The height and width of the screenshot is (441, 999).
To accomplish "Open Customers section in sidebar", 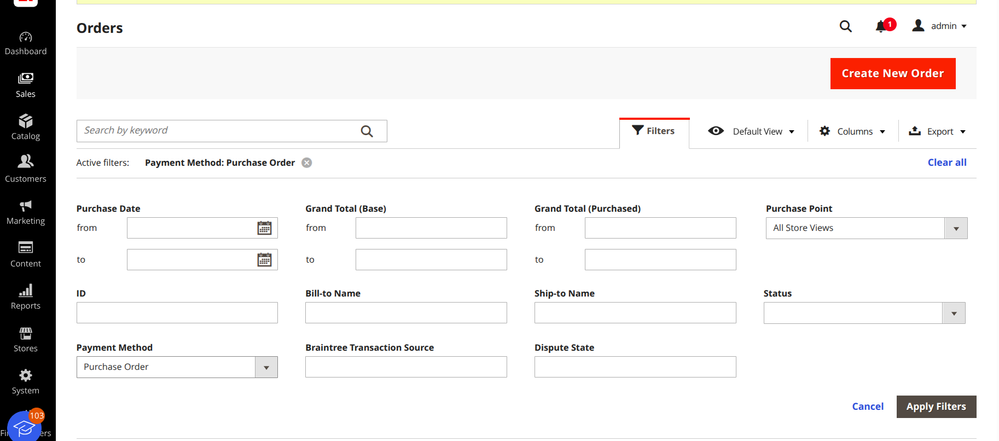I will (x=26, y=169).
